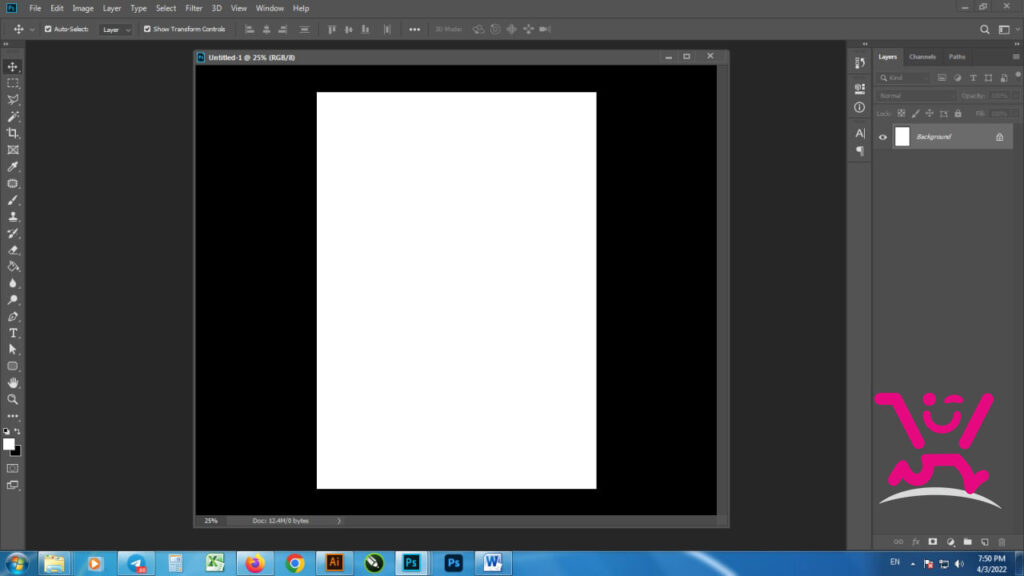1024x576 pixels.
Task: Toggle the Background layer lock icon
Action: tap(999, 137)
